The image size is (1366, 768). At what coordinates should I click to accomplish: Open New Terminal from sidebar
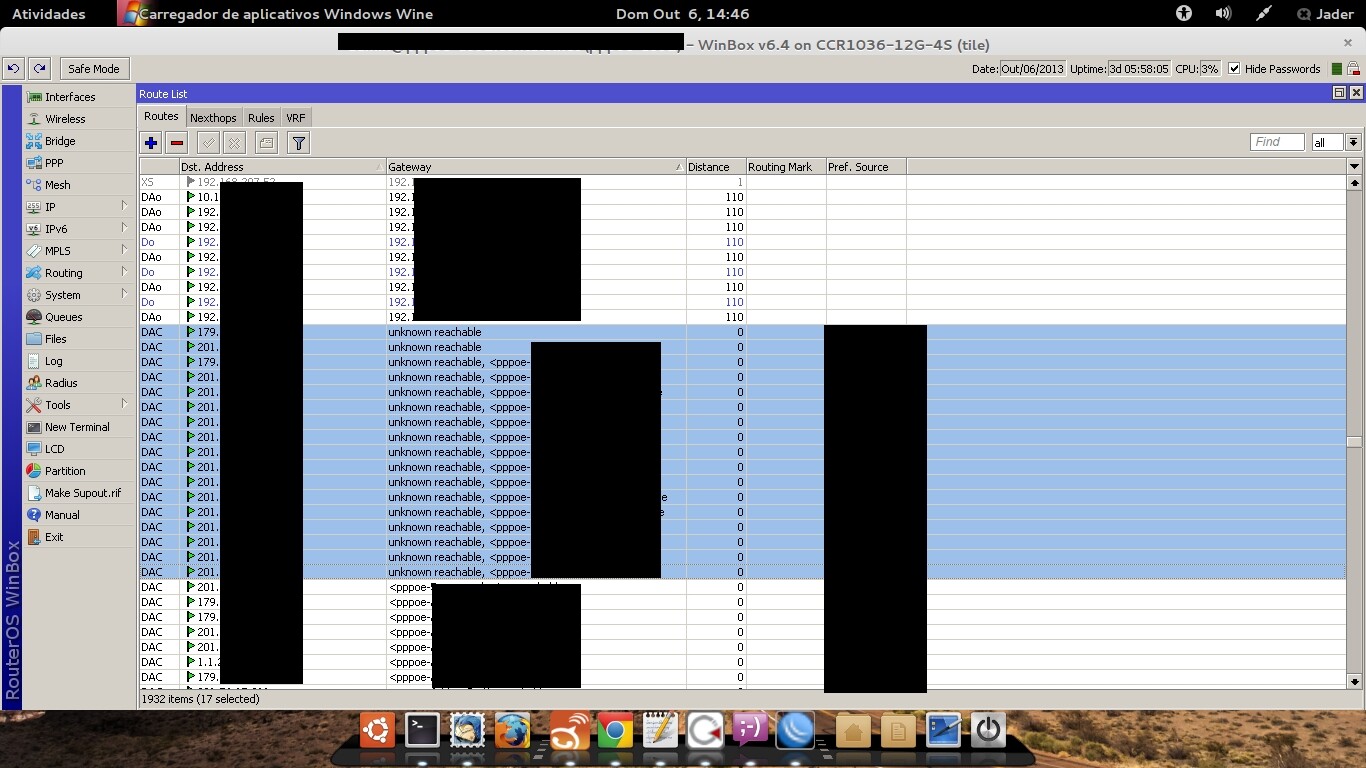click(77, 427)
